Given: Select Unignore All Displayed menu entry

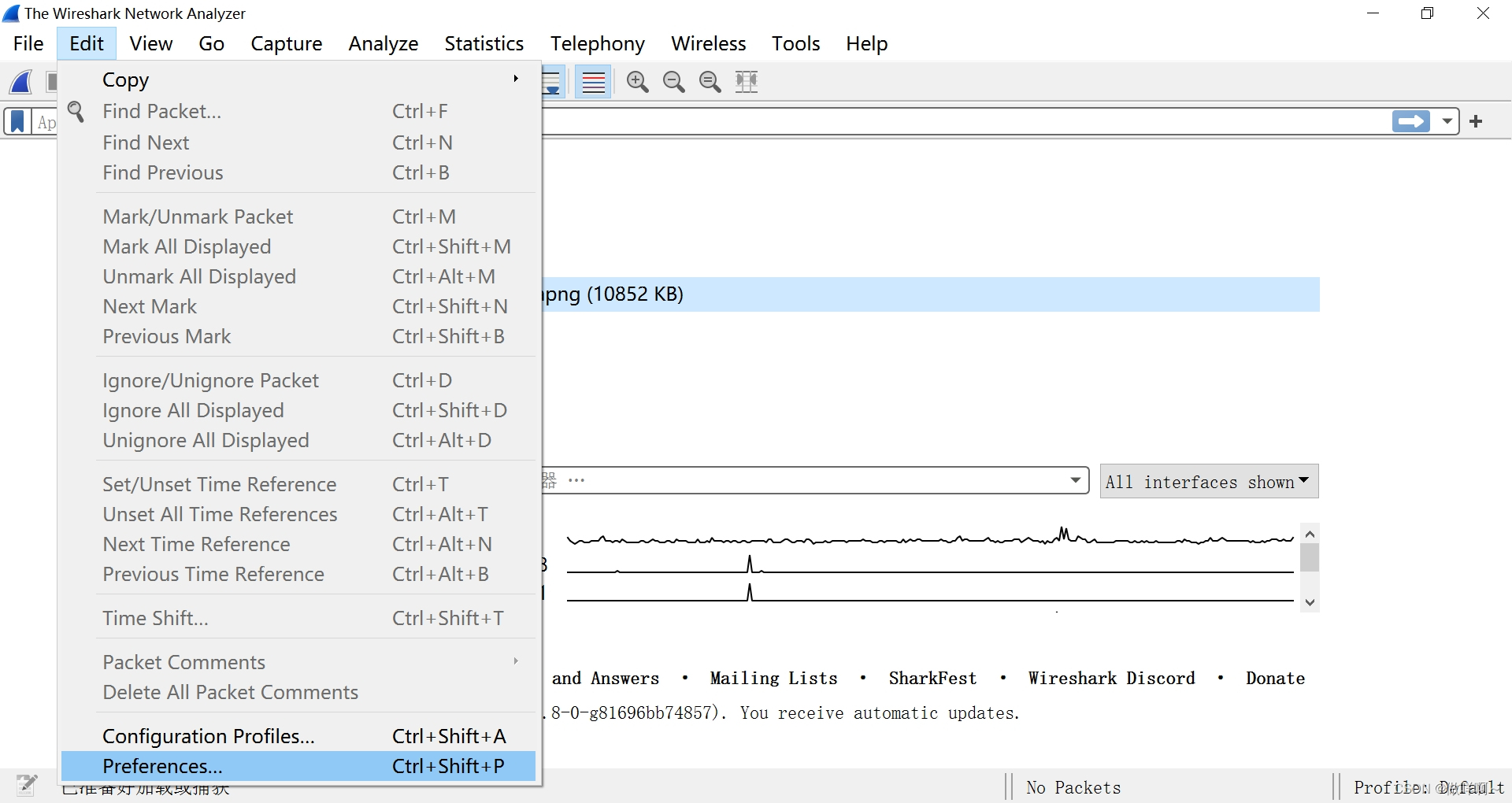Looking at the screenshot, I should point(298,440).
